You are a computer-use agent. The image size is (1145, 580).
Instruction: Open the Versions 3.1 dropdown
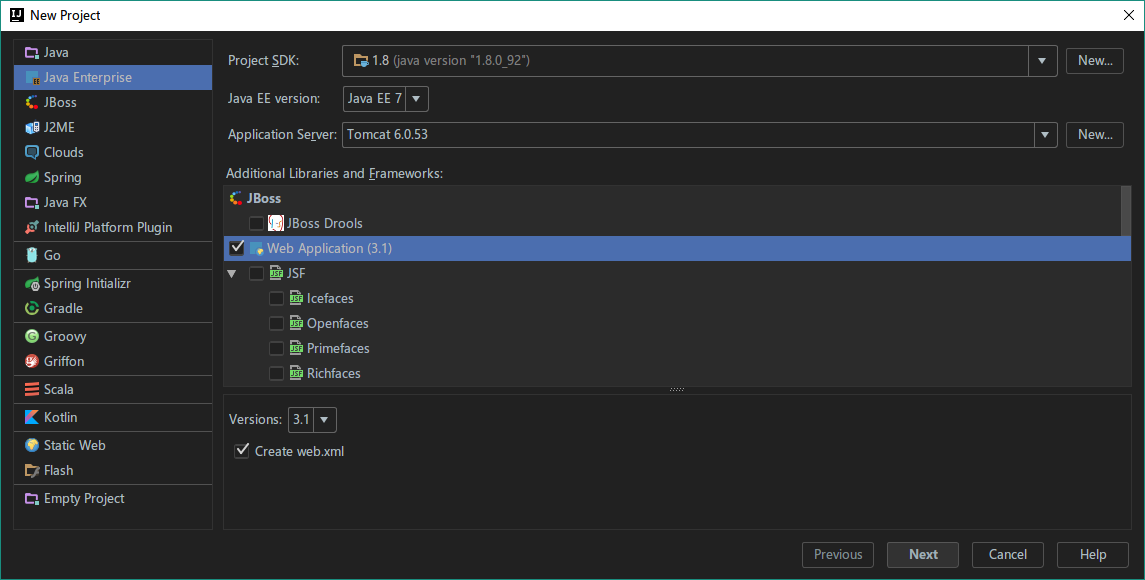[x=324, y=419]
